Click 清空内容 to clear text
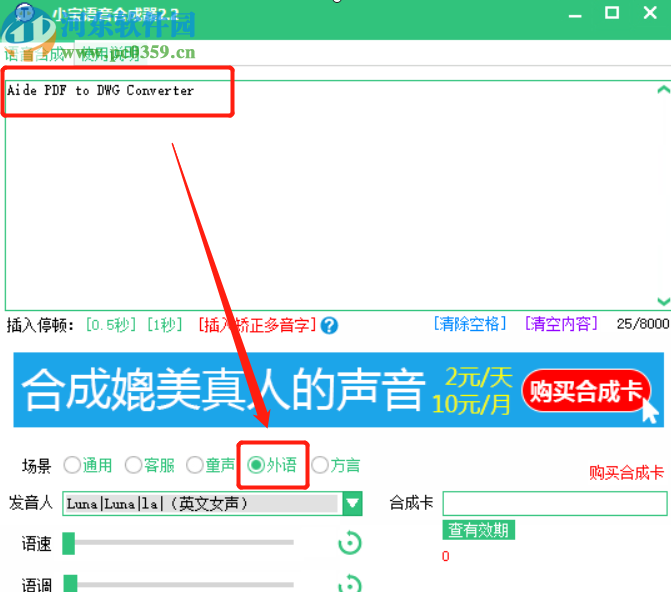Viewport: 671px width, 592px height. click(x=561, y=324)
